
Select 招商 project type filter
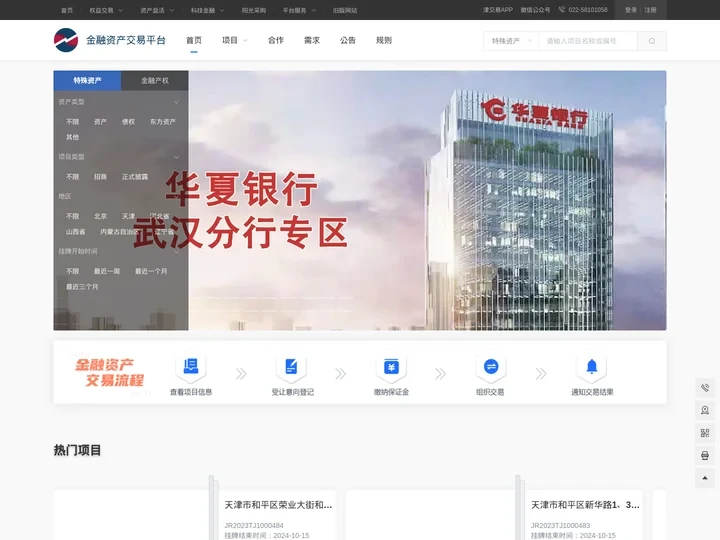click(100, 177)
